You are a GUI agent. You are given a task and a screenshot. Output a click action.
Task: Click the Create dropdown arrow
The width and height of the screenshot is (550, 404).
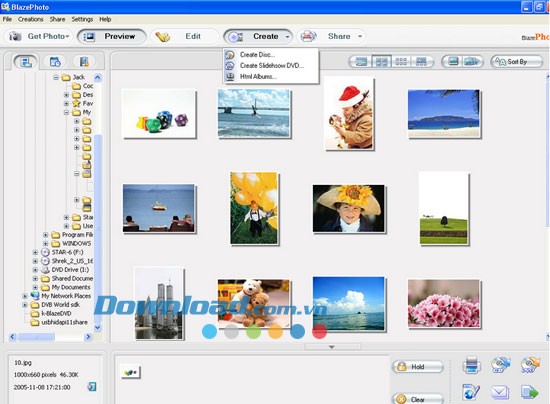[x=287, y=36]
